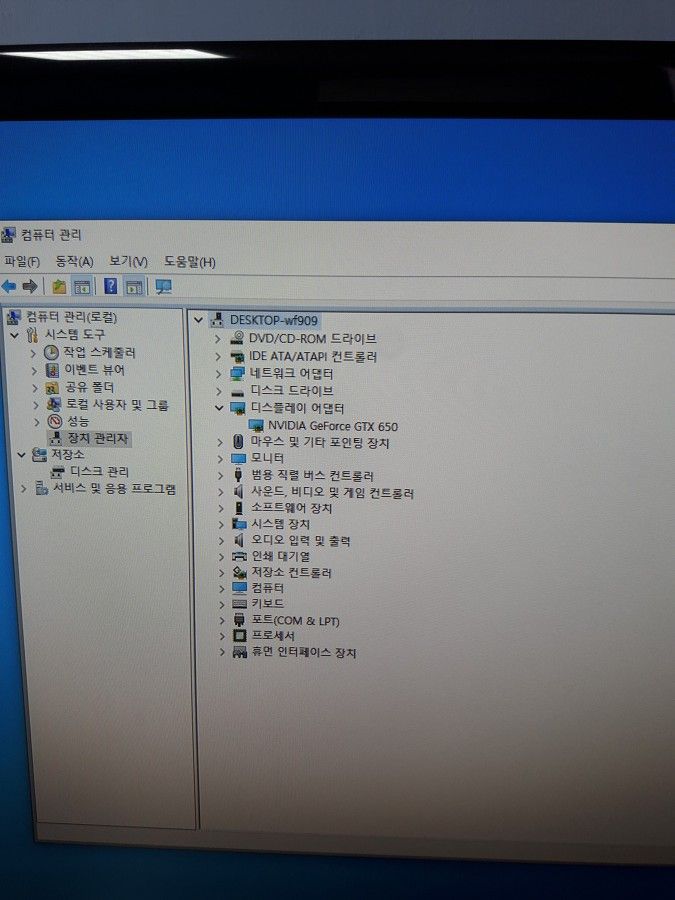Select 공유 폴더 in left tree

click(90, 387)
